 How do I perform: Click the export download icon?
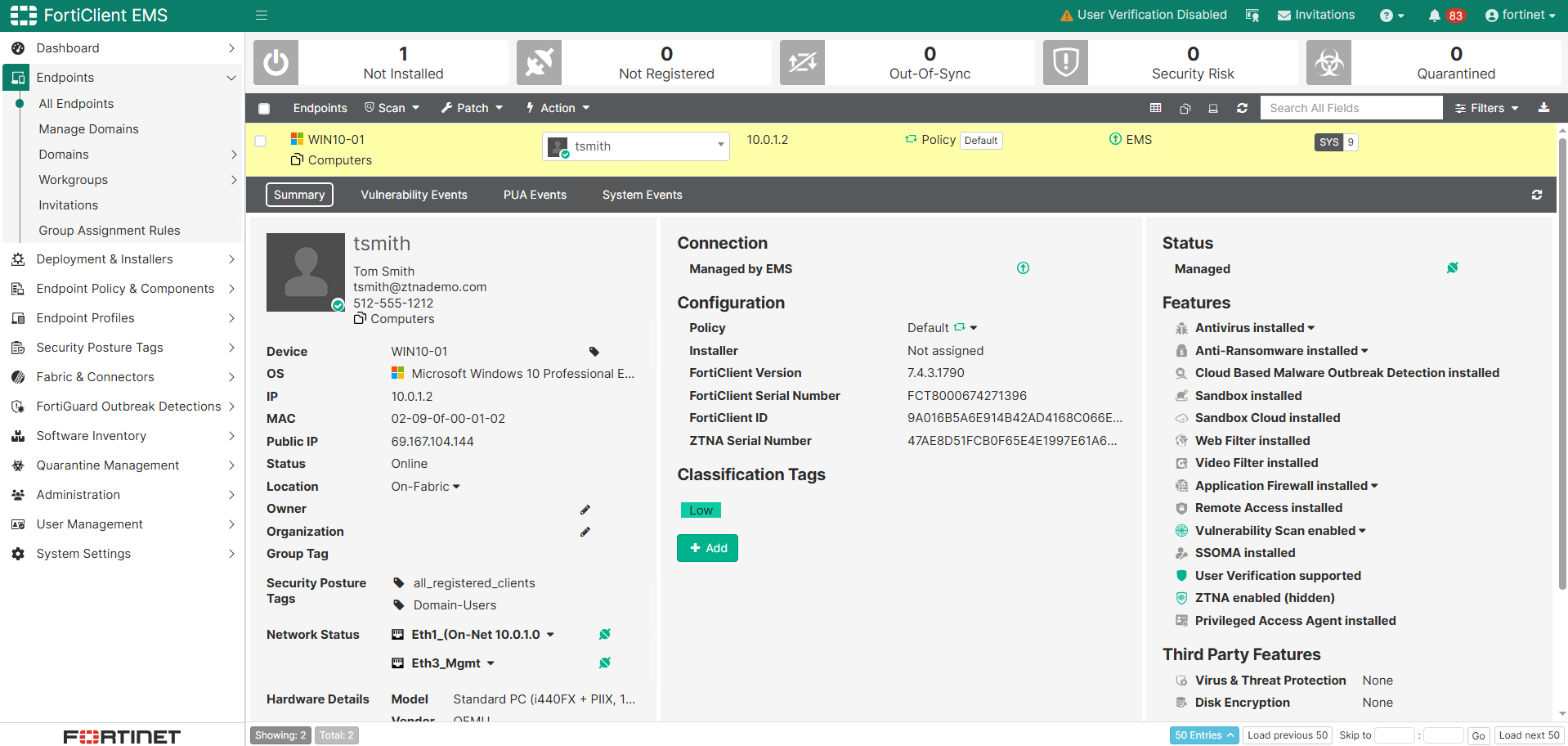(x=1544, y=107)
